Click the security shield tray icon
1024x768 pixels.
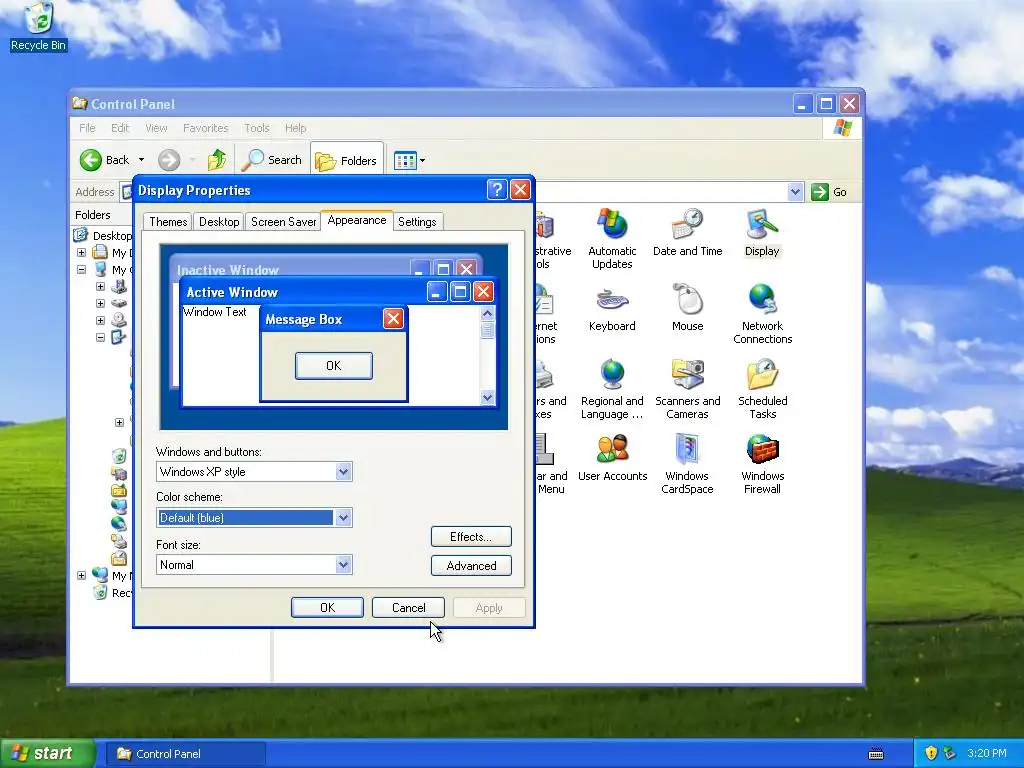point(931,753)
